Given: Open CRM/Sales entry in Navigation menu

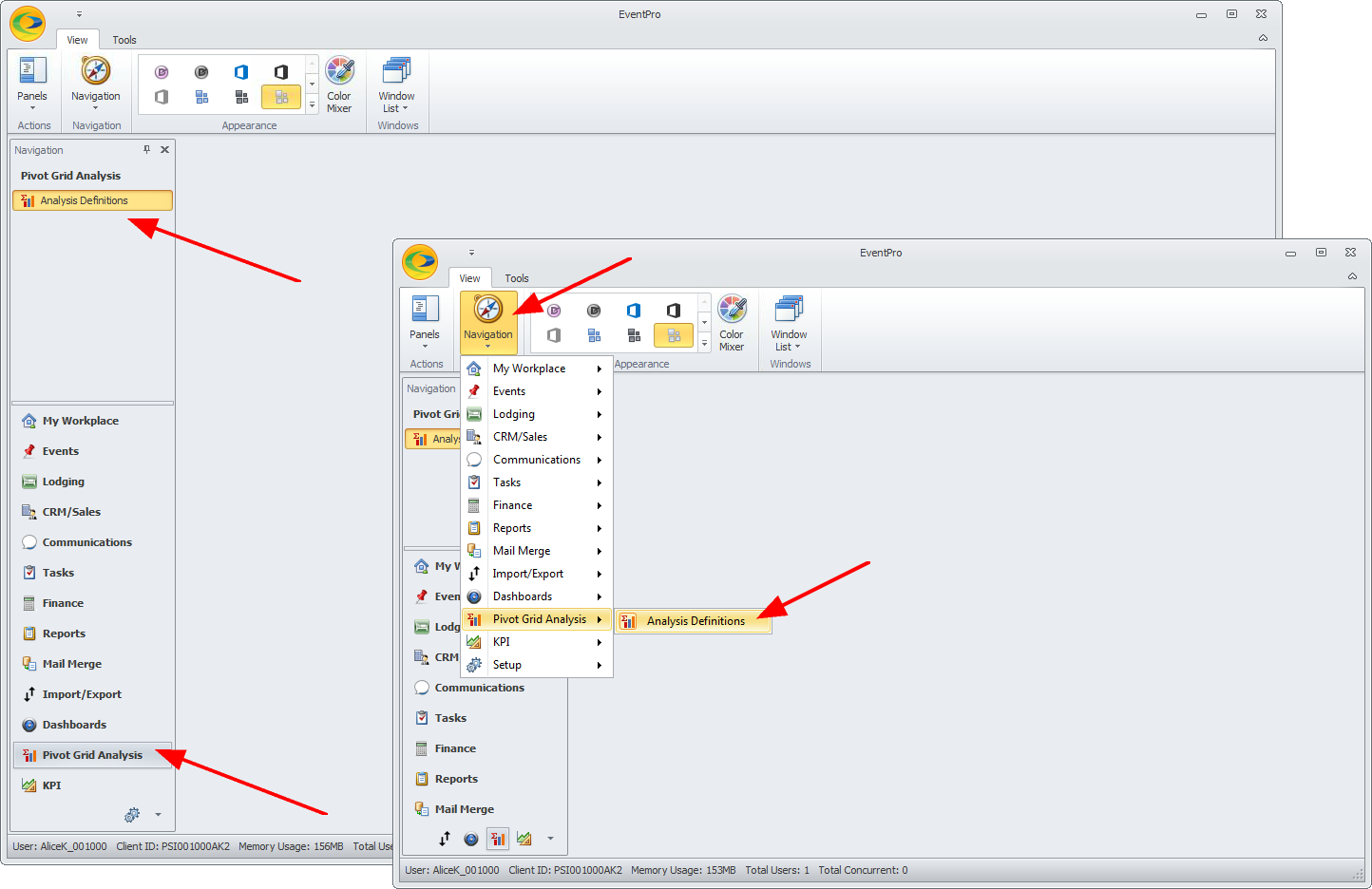Looking at the screenshot, I should pyautogui.click(x=537, y=437).
